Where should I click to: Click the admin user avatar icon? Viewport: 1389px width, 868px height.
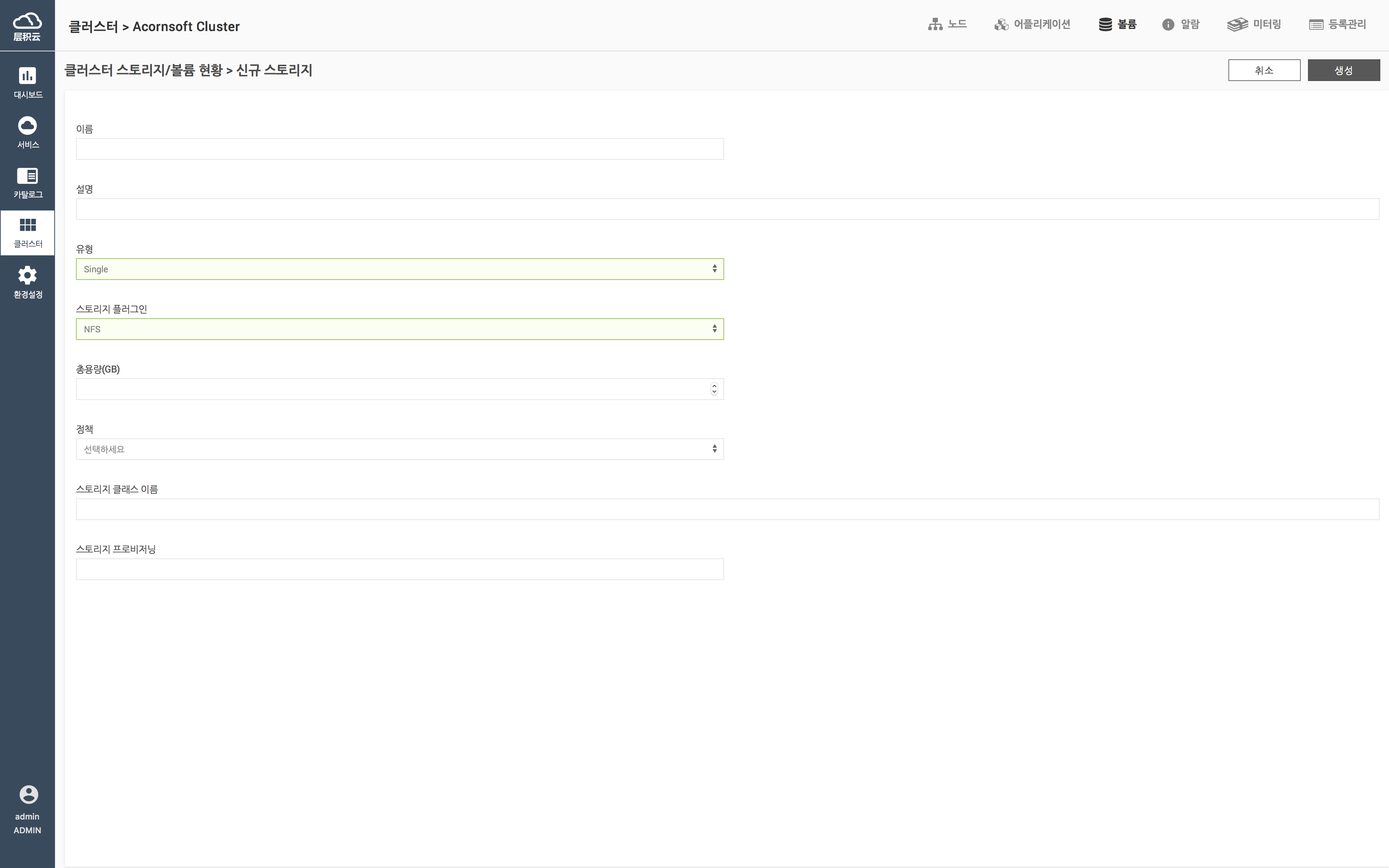pos(28,795)
